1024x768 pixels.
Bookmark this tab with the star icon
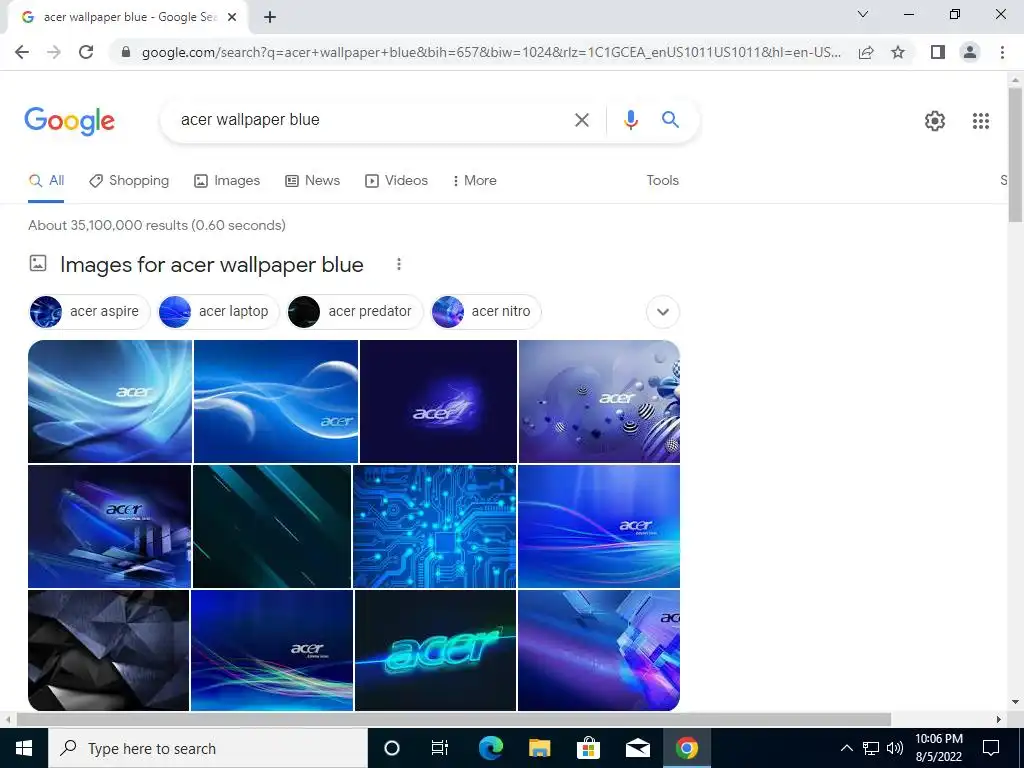coord(898,52)
